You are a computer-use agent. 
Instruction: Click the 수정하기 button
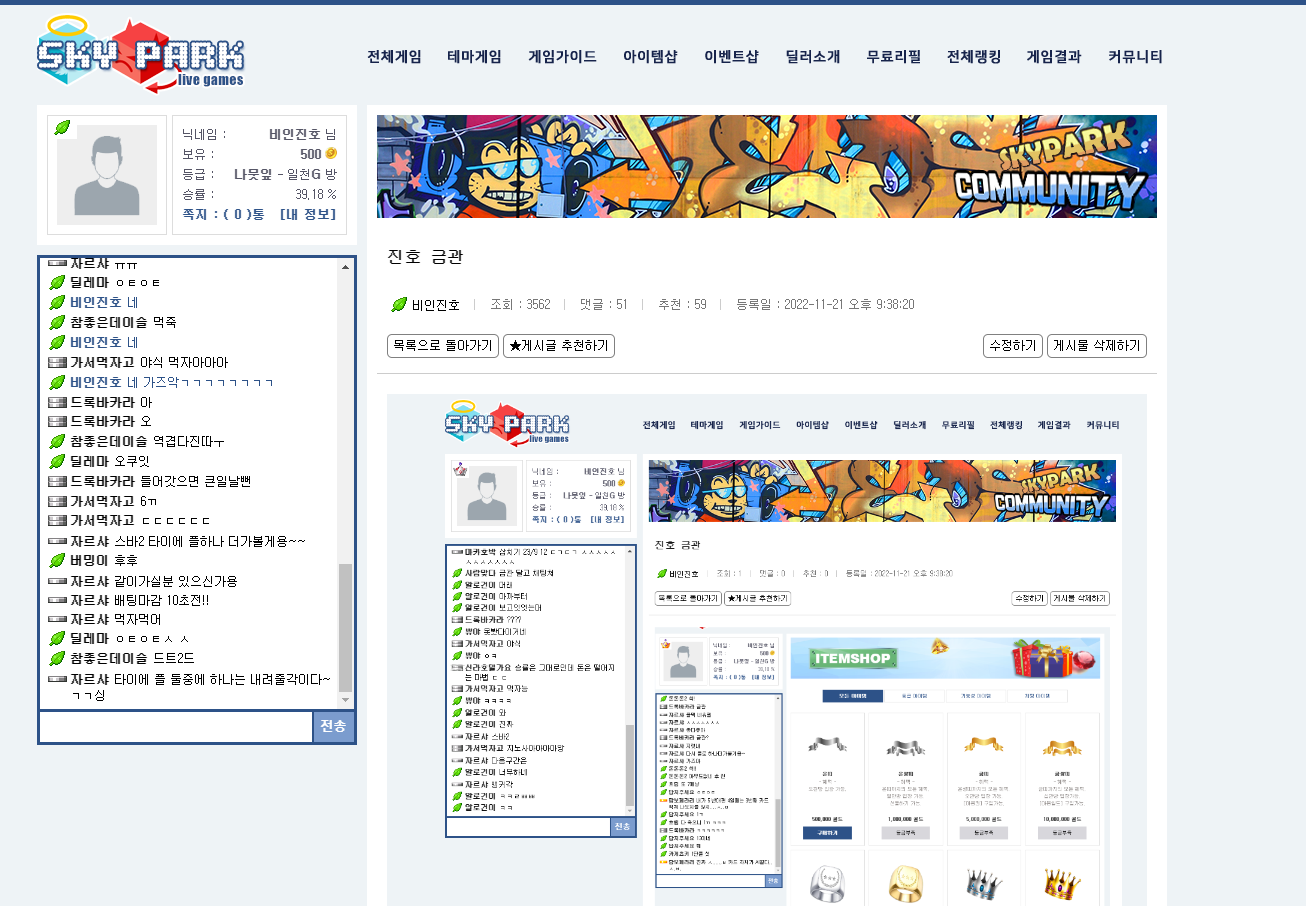click(x=1013, y=346)
